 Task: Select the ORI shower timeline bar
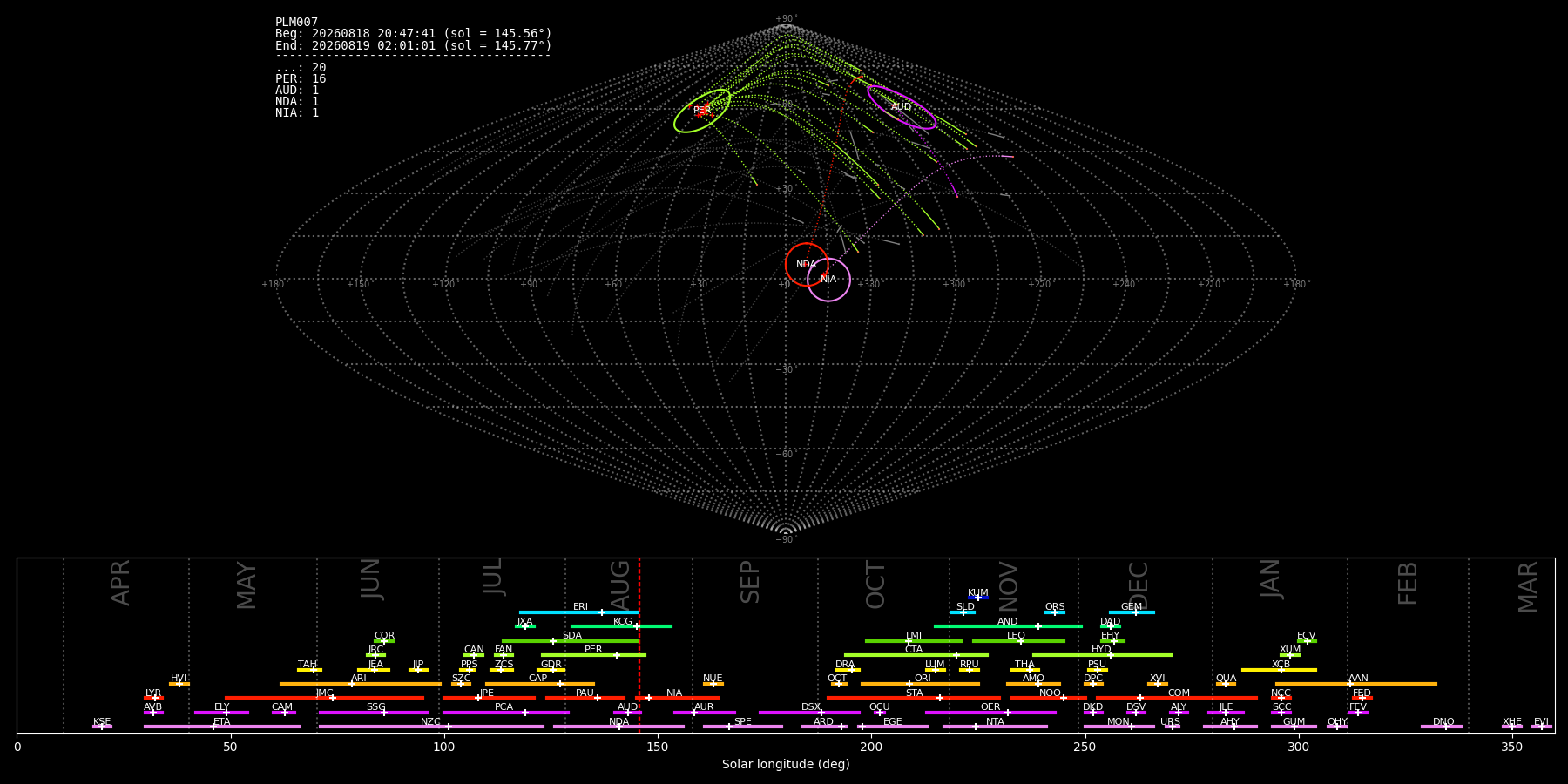point(920,684)
